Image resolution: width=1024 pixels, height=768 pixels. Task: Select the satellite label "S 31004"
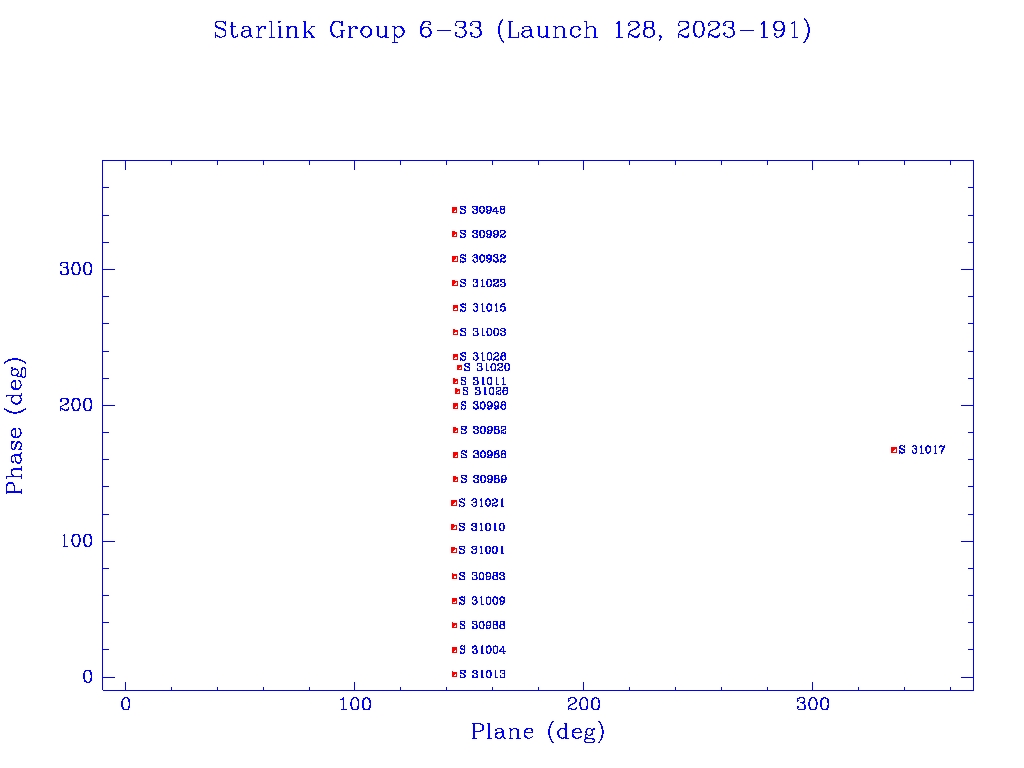point(482,650)
